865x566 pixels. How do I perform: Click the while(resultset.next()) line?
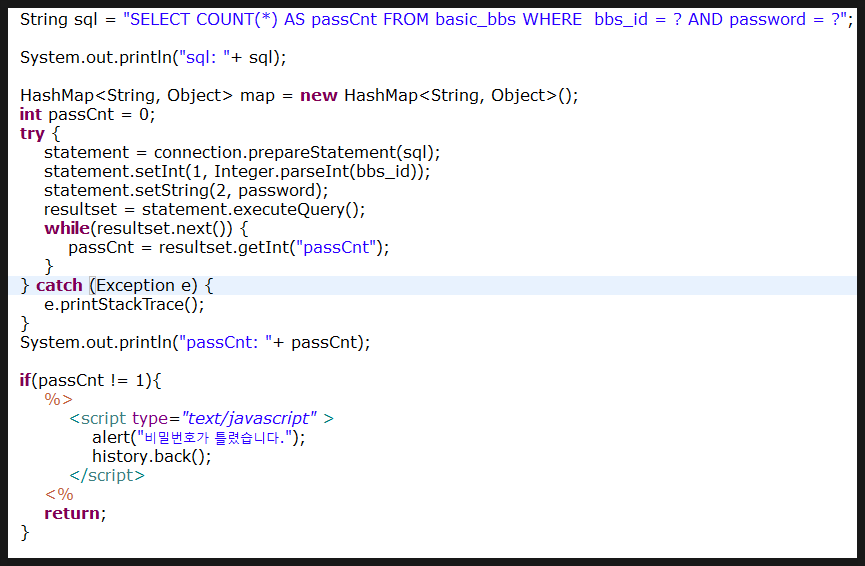[x=146, y=228]
